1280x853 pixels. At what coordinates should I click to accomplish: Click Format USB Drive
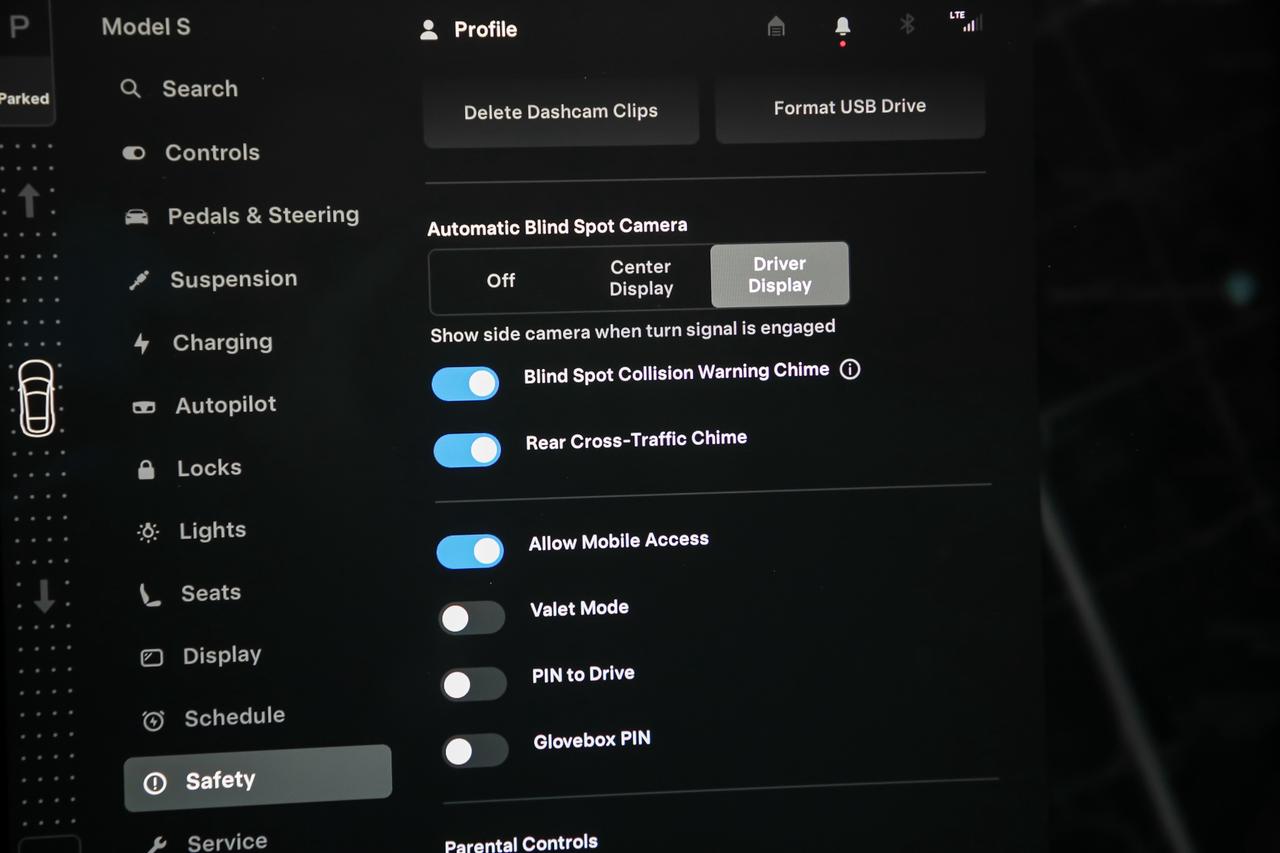click(x=849, y=107)
